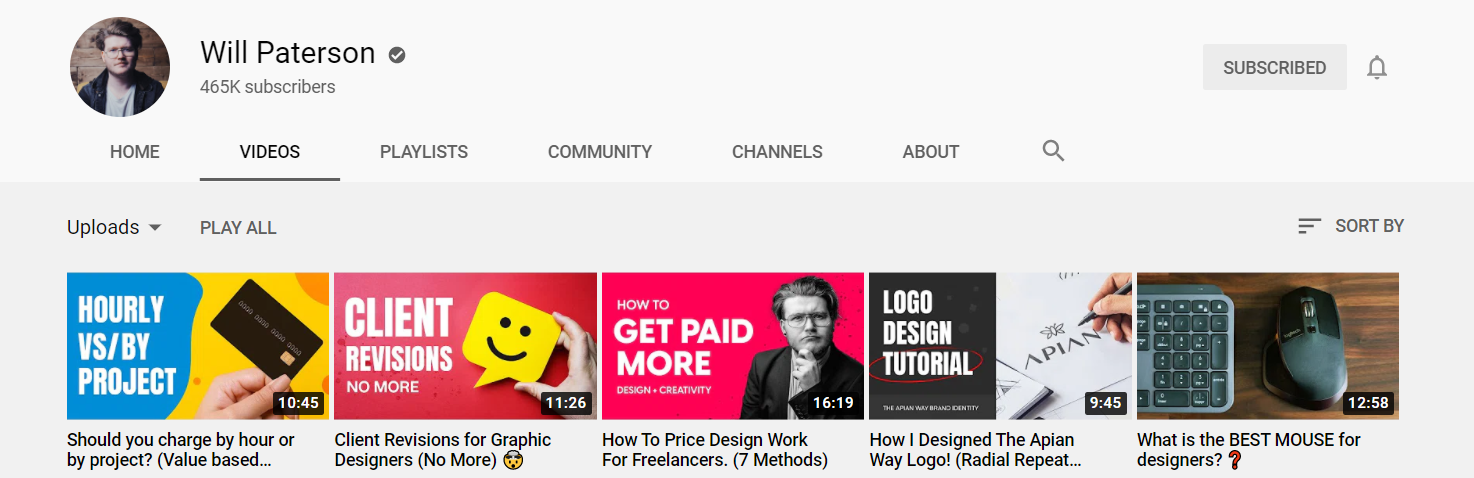Open Will Paterson's channel avatar

click(x=120, y=67)
